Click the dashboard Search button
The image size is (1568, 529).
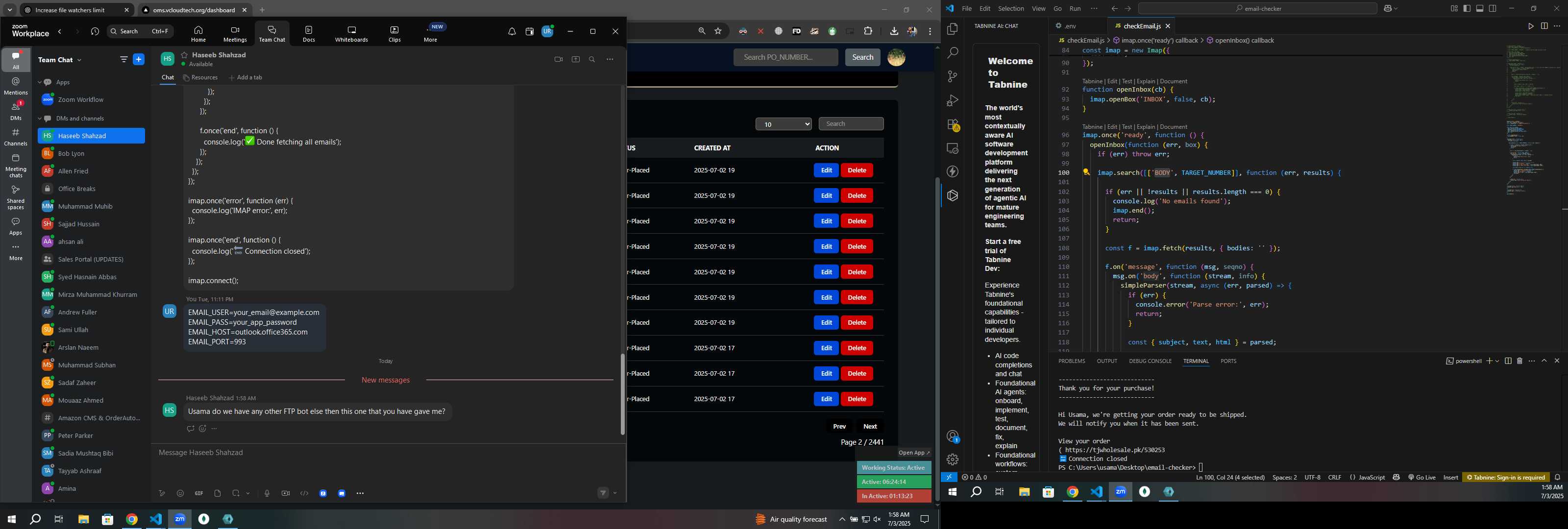coord(862,57)
